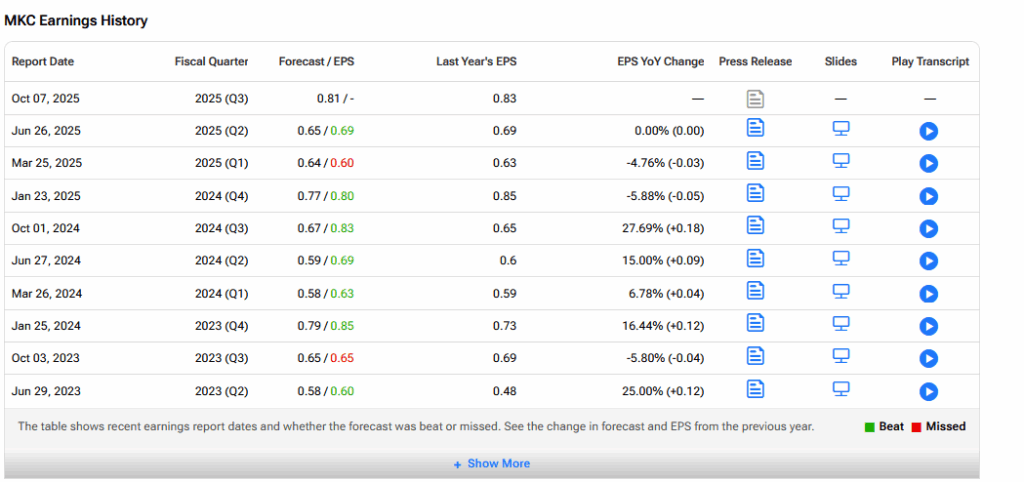Image resolution: width=1024 pixels, height=482 pixels.
Task: Open press release for Jun 27, 2024
Action: click(755, 259)
